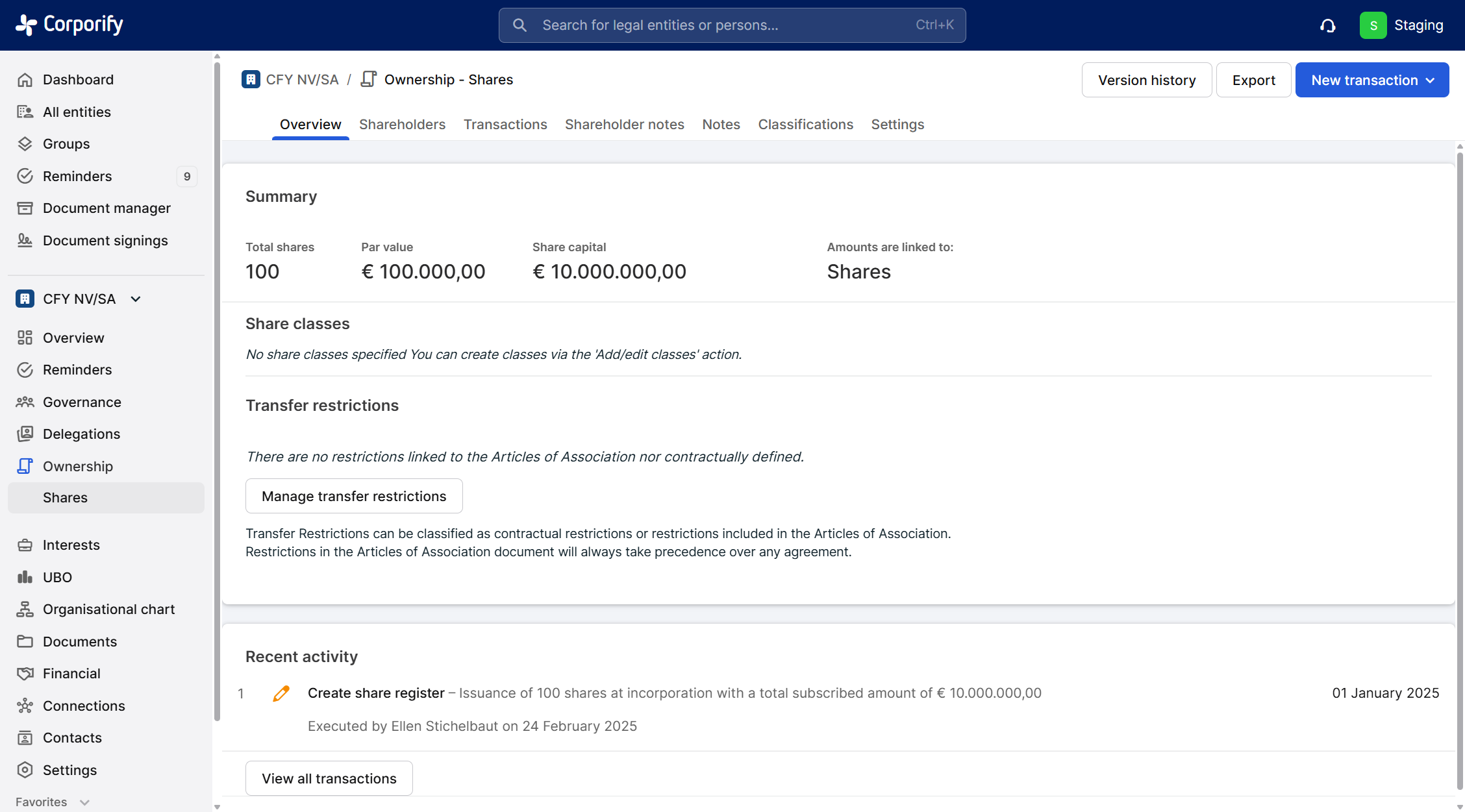Expand the CFY NV/SA entity dropdown
The image size is (1465, 812).
coord(136,299)
